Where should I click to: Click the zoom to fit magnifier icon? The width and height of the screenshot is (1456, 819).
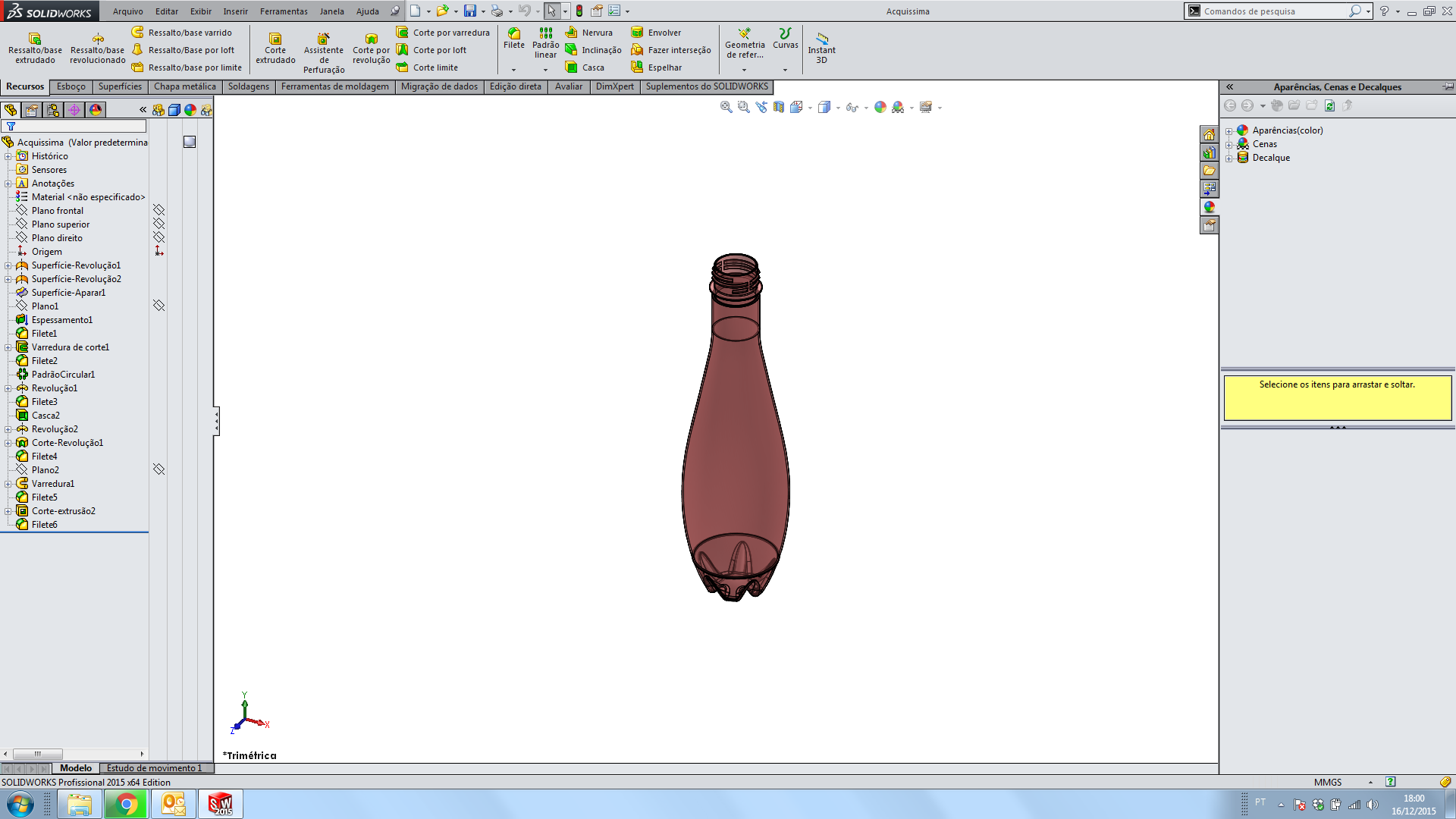click(x=726, y=107)
